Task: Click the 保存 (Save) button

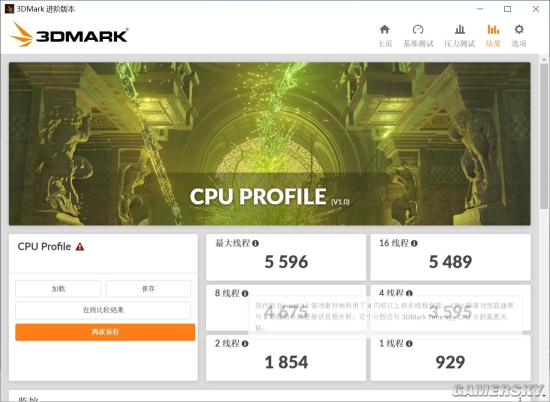Action: coord(148,289)
